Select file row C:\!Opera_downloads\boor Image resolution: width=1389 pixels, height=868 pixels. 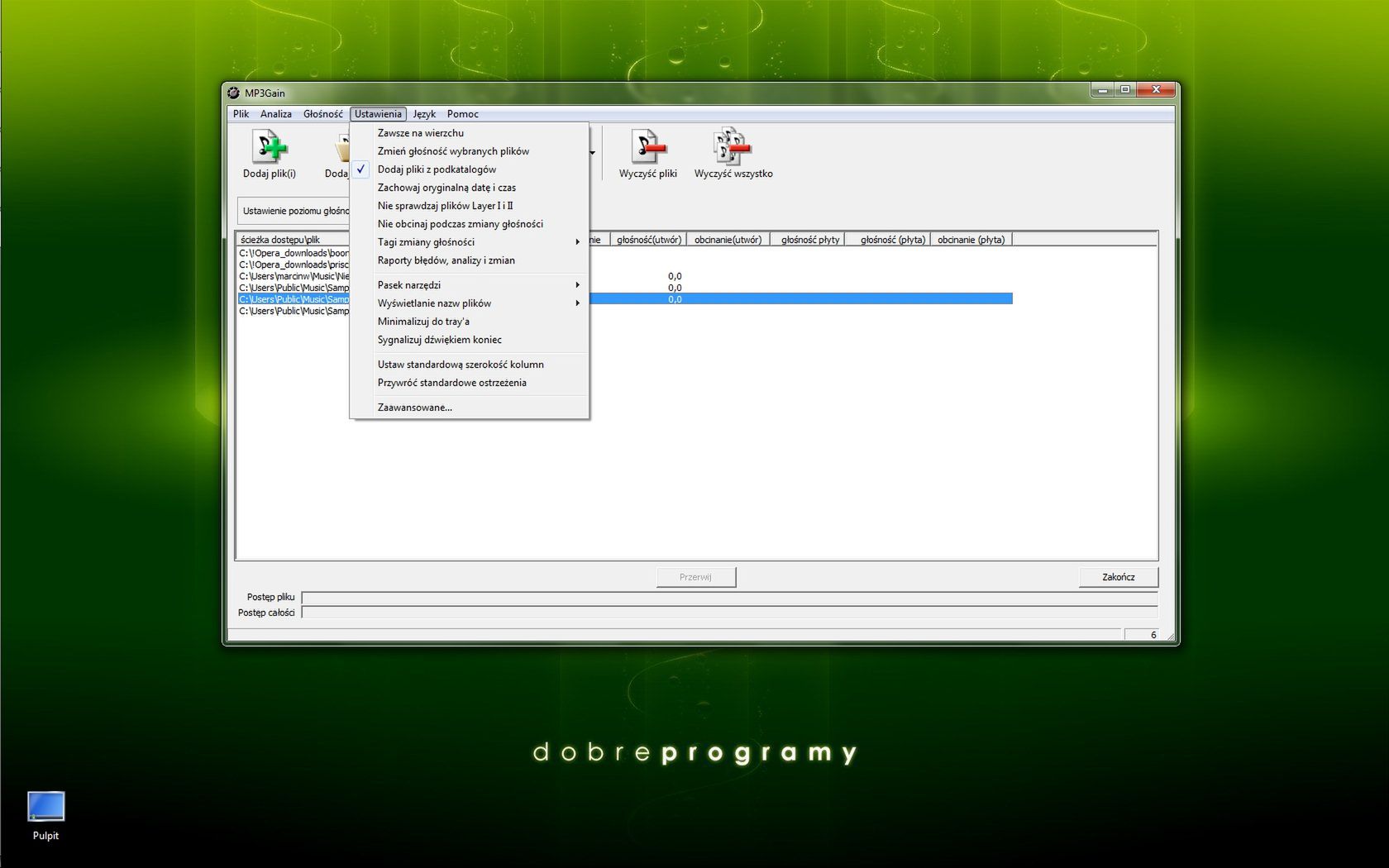294,253
